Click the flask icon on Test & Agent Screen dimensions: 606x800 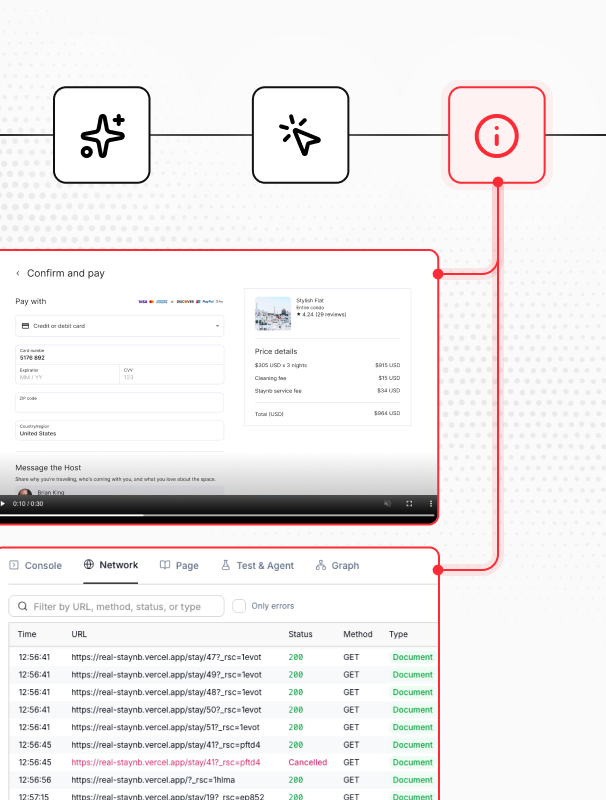coord(225,565)
